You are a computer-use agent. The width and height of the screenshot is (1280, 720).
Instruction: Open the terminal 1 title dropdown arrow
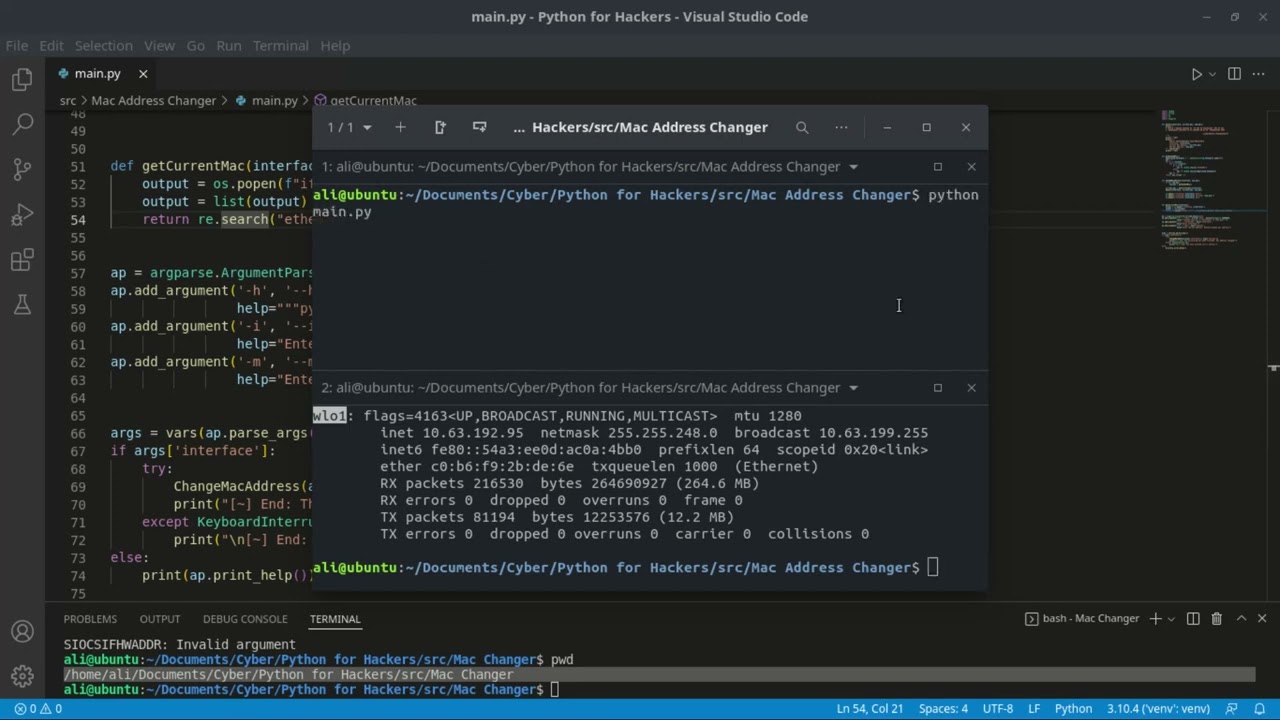tap(853, 167)
